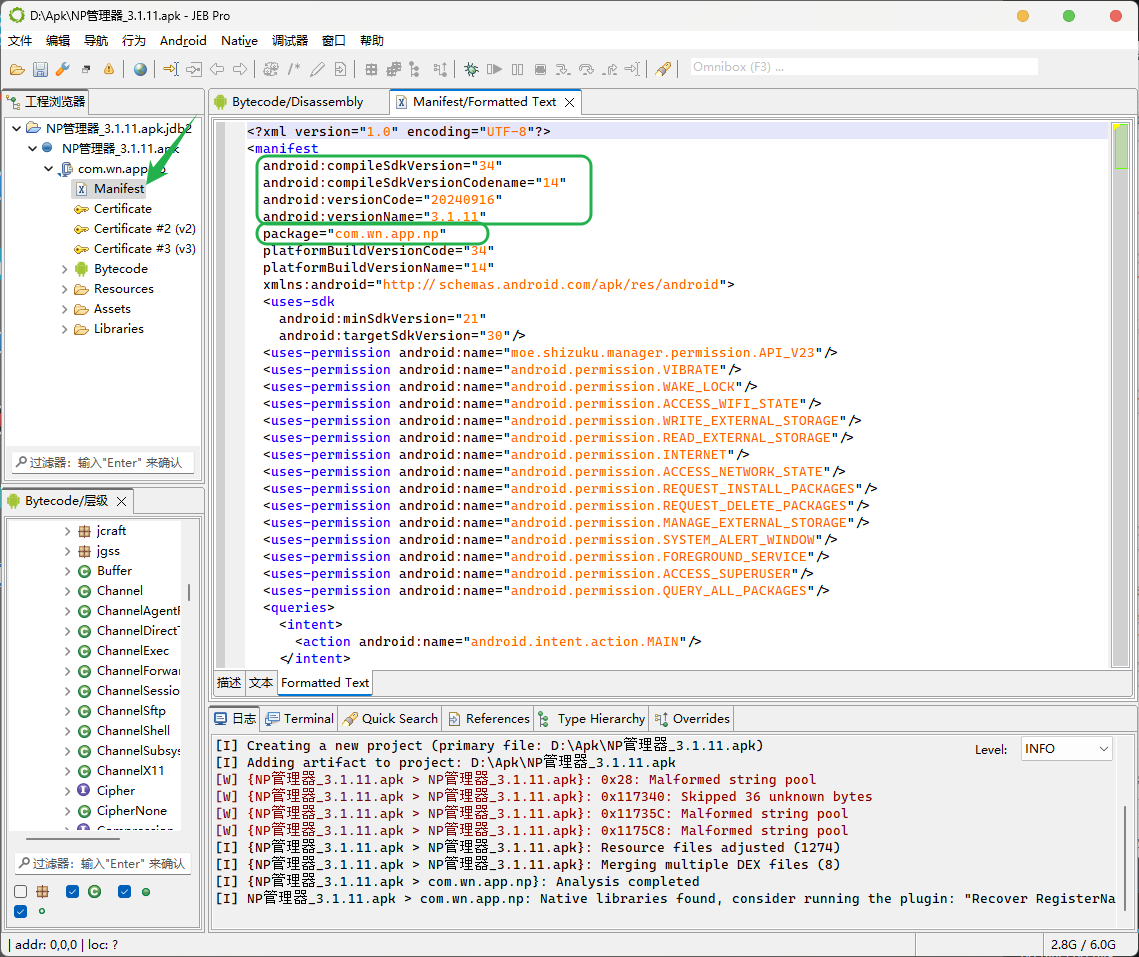Uncheck the classes (green C) filter checkbox
The image size is (1139, 957).
72,892
